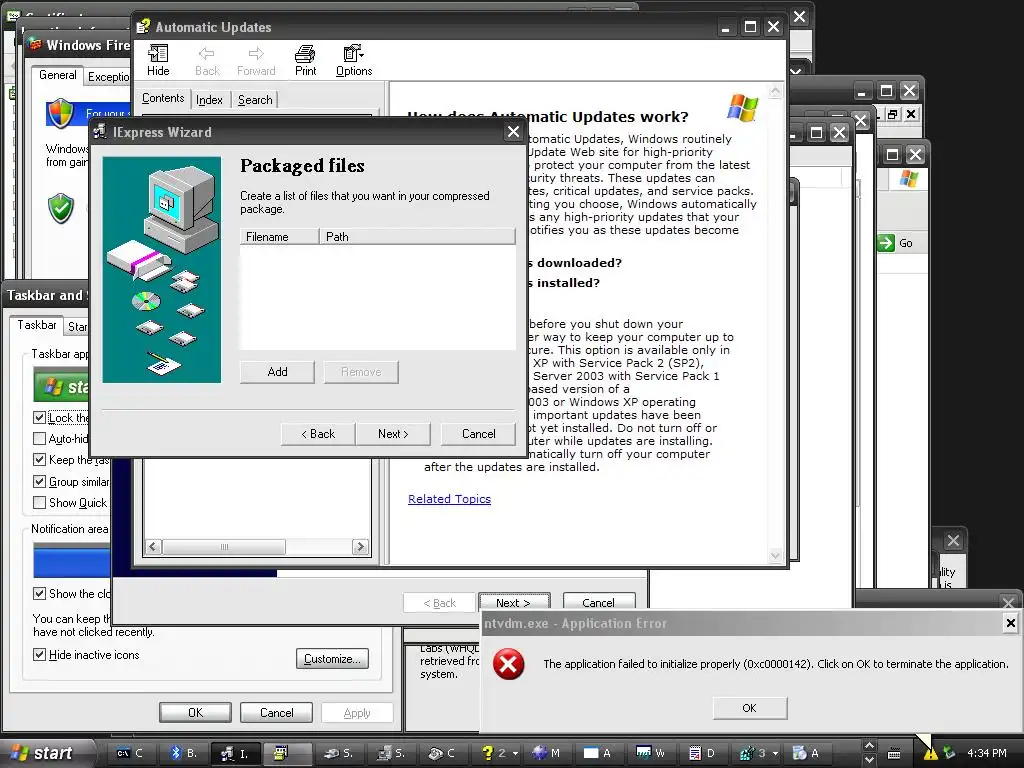Toggle Auto-hide the taskbar checkbox
The image size is (1024, 768).
point(39,438)
